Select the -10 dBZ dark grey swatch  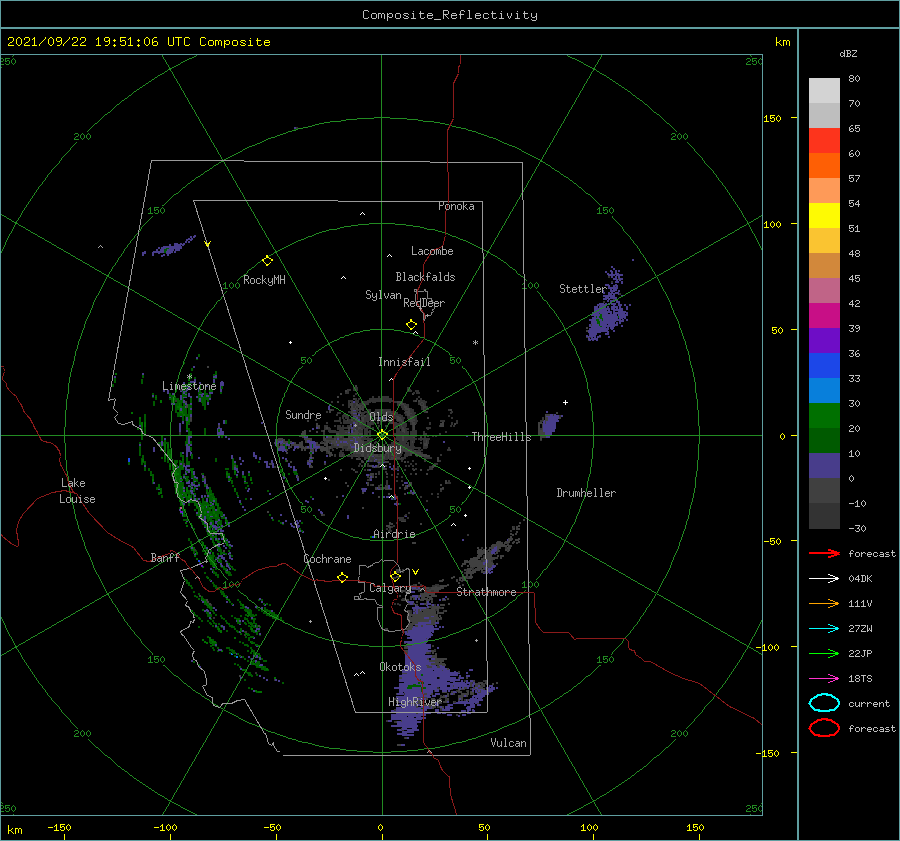tap(824, 516)
